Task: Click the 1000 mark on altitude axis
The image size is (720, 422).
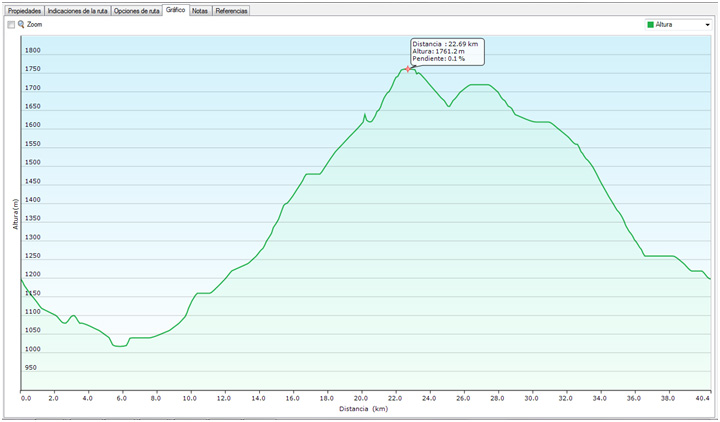Action: (33, 349)
